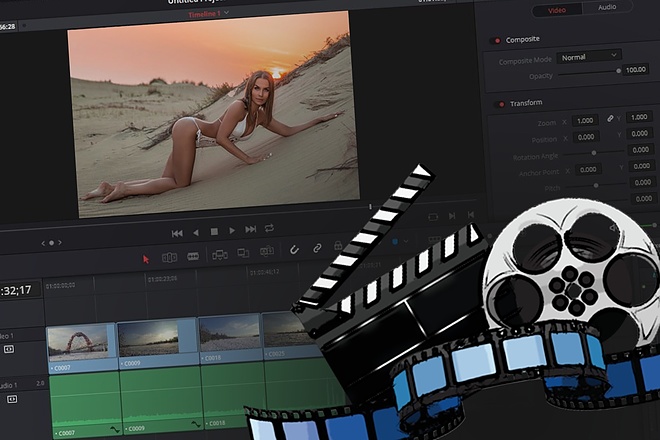Click the Anchor Point X value field

pyautogui.click(x=588, y=170)
